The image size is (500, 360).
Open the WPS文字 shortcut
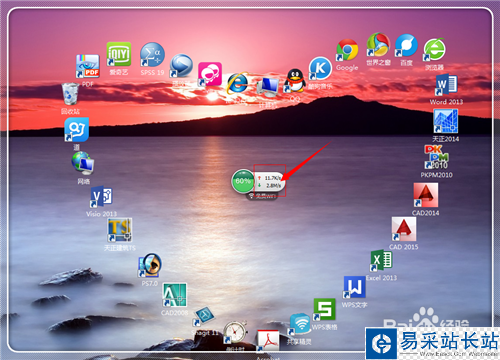[x=354, y=287]
